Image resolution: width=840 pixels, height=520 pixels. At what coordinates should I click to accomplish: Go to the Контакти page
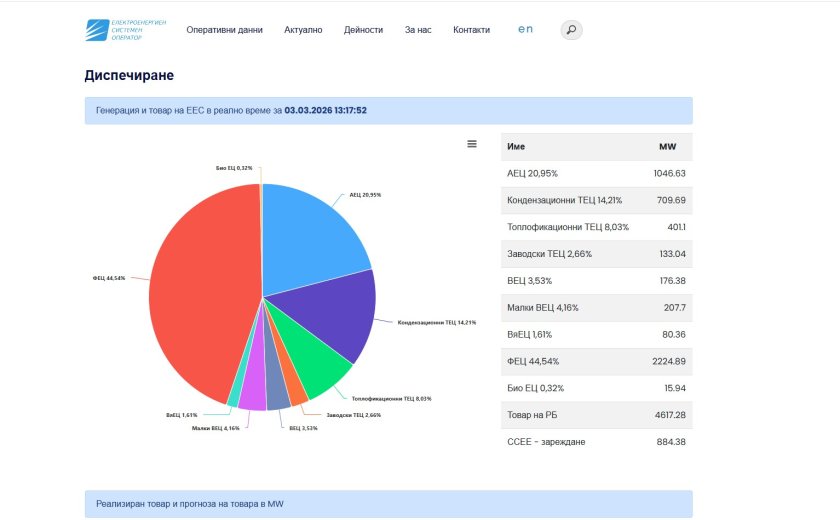tap(471, 30)
